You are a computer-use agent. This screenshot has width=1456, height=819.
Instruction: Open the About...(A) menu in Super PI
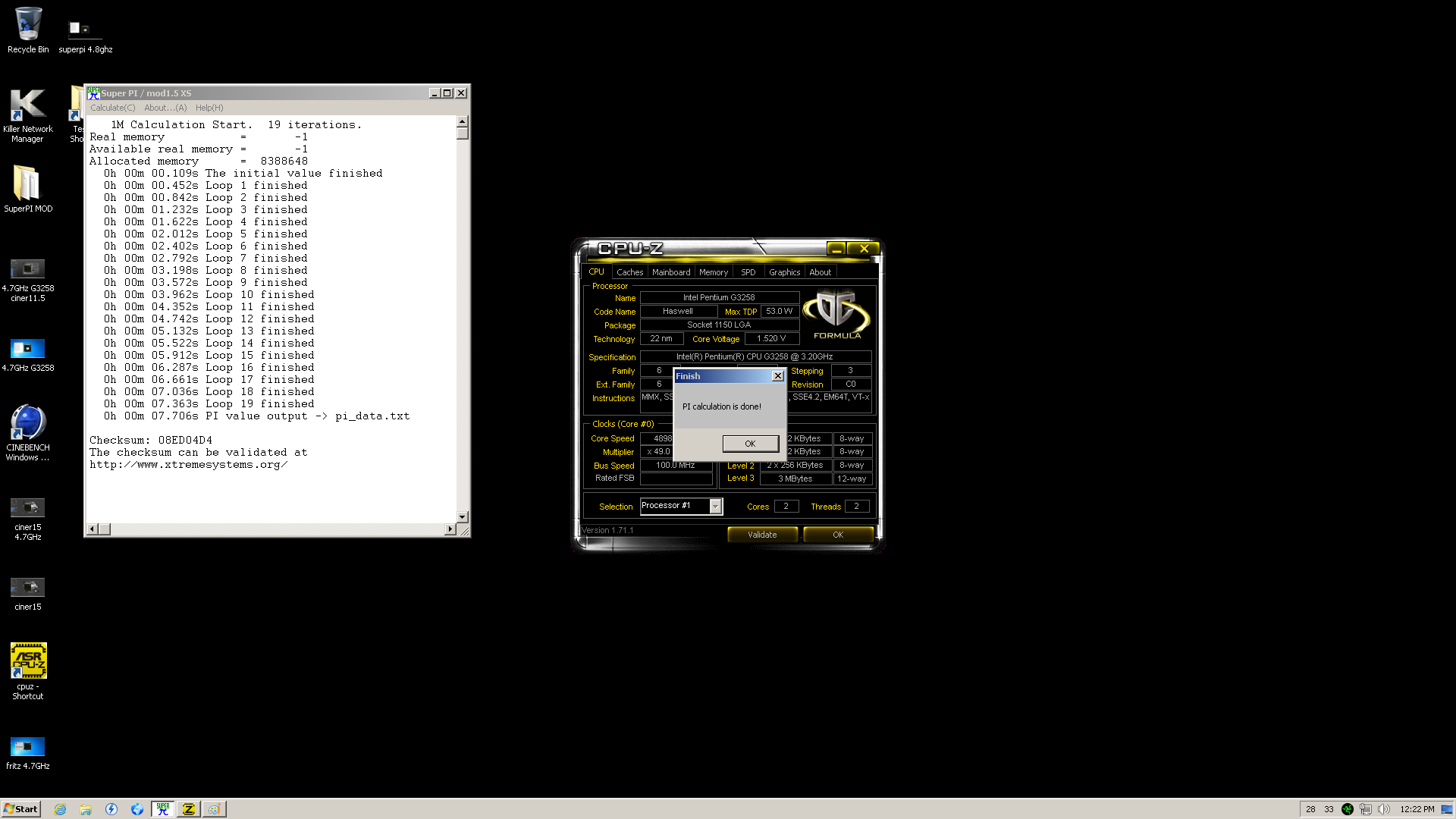coord(165,108)
